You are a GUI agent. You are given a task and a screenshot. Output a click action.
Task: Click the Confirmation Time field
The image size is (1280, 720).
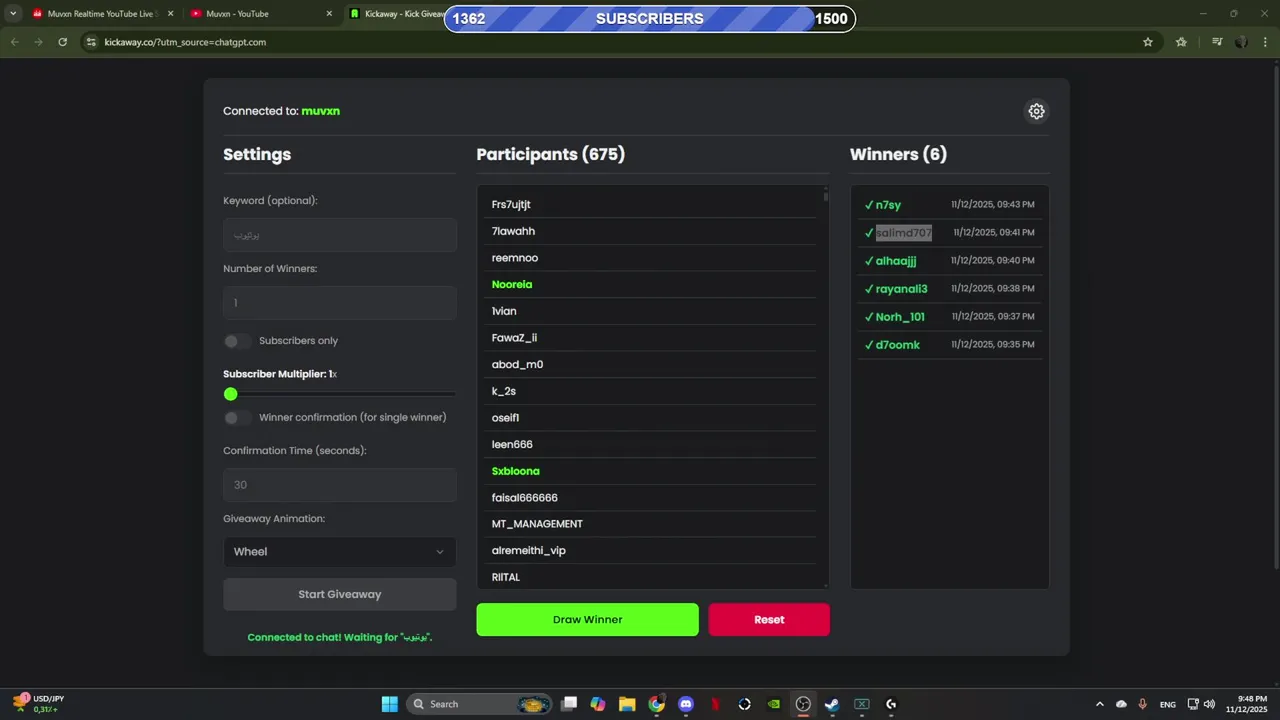pos(340,485)
